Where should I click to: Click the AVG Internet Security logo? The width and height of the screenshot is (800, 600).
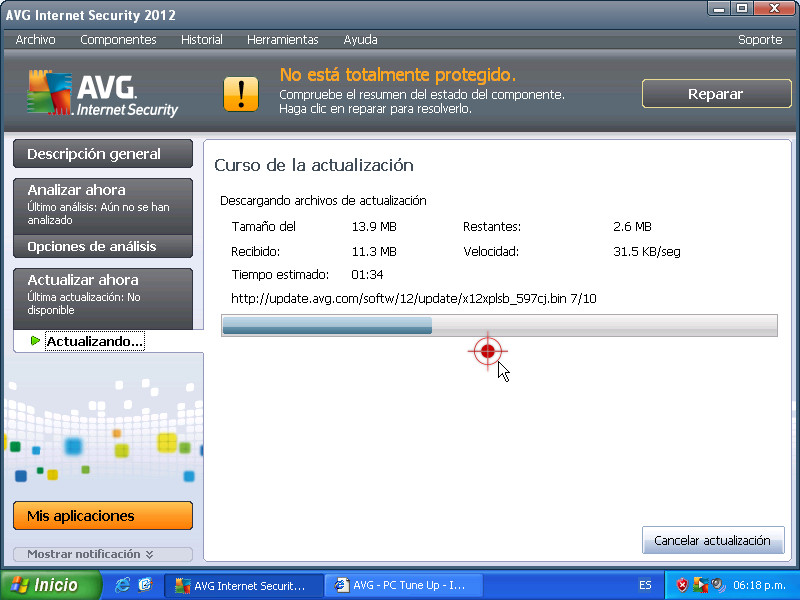pyautogui.click(x=102, y=94)
